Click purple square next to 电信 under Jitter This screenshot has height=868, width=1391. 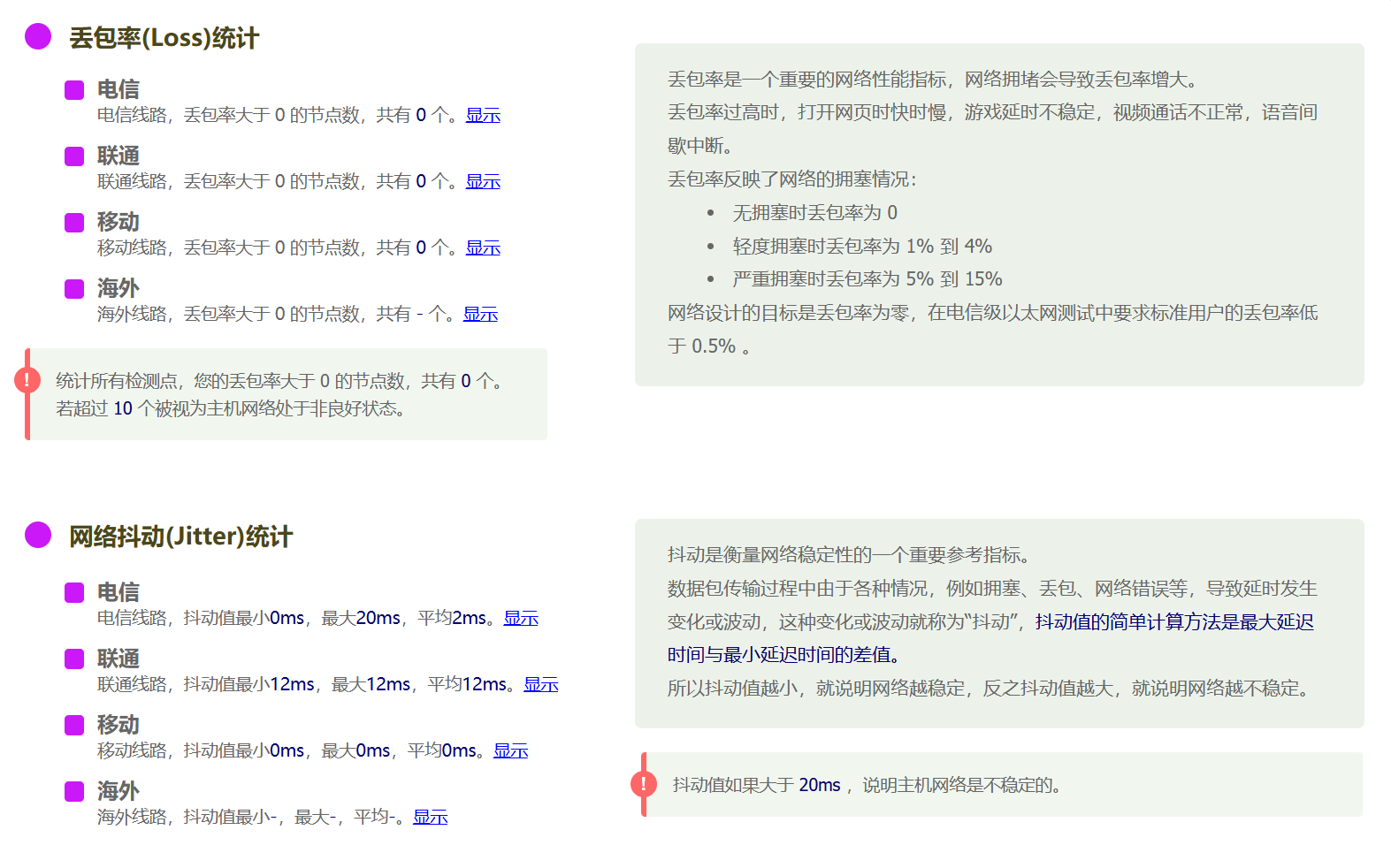coord(74,593)
